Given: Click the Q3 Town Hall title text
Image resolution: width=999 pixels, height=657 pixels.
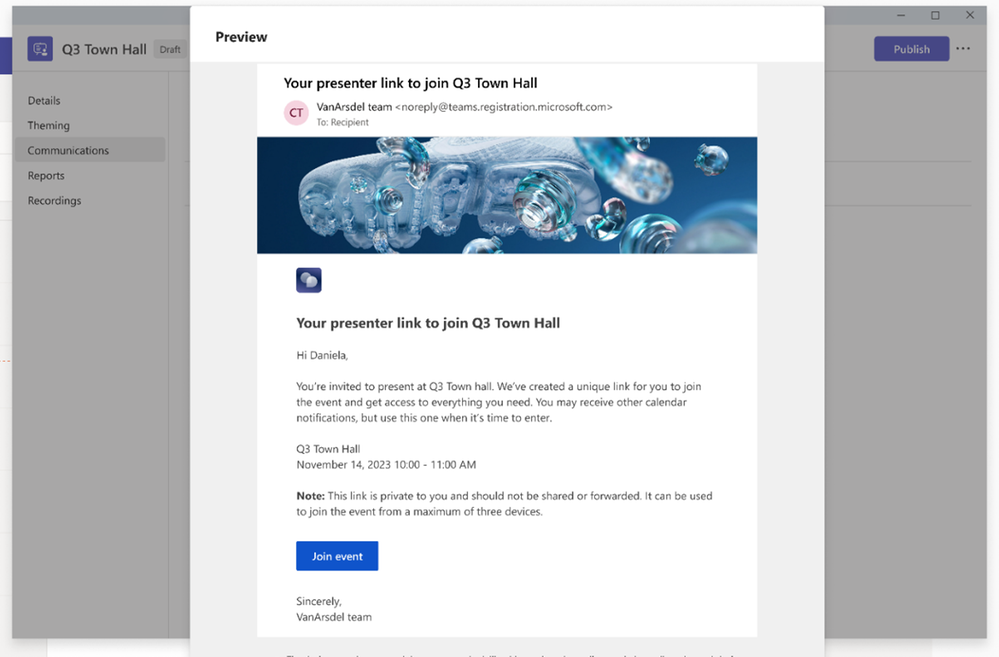Looking at the screenshot, I should pos(104,49).
